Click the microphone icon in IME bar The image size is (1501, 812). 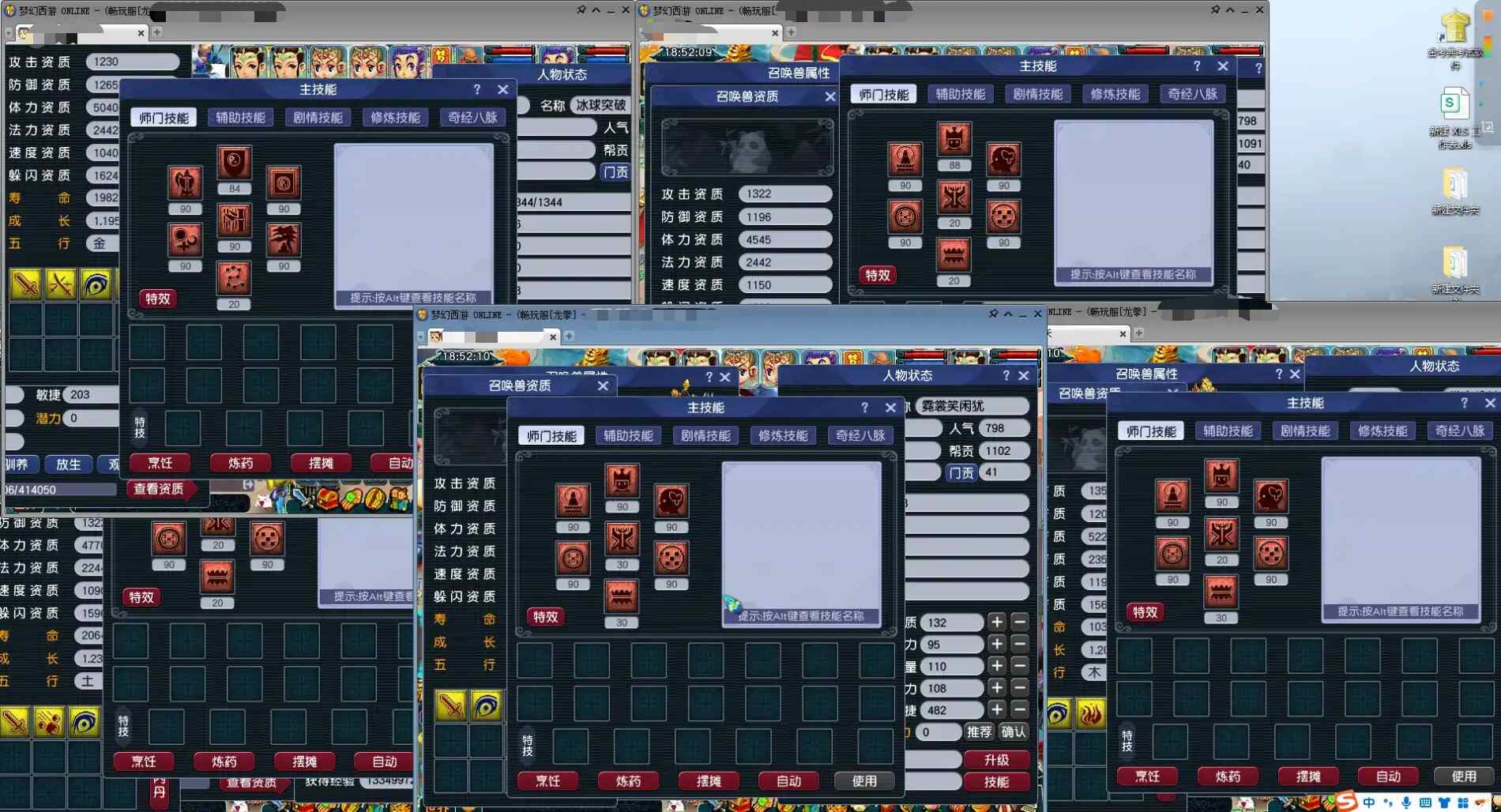click(x=1407, y=803)
